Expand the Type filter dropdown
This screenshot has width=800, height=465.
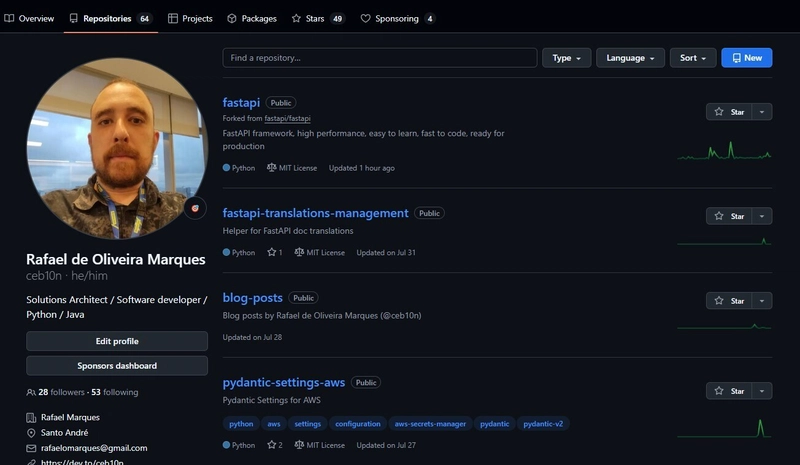(566, 58)
